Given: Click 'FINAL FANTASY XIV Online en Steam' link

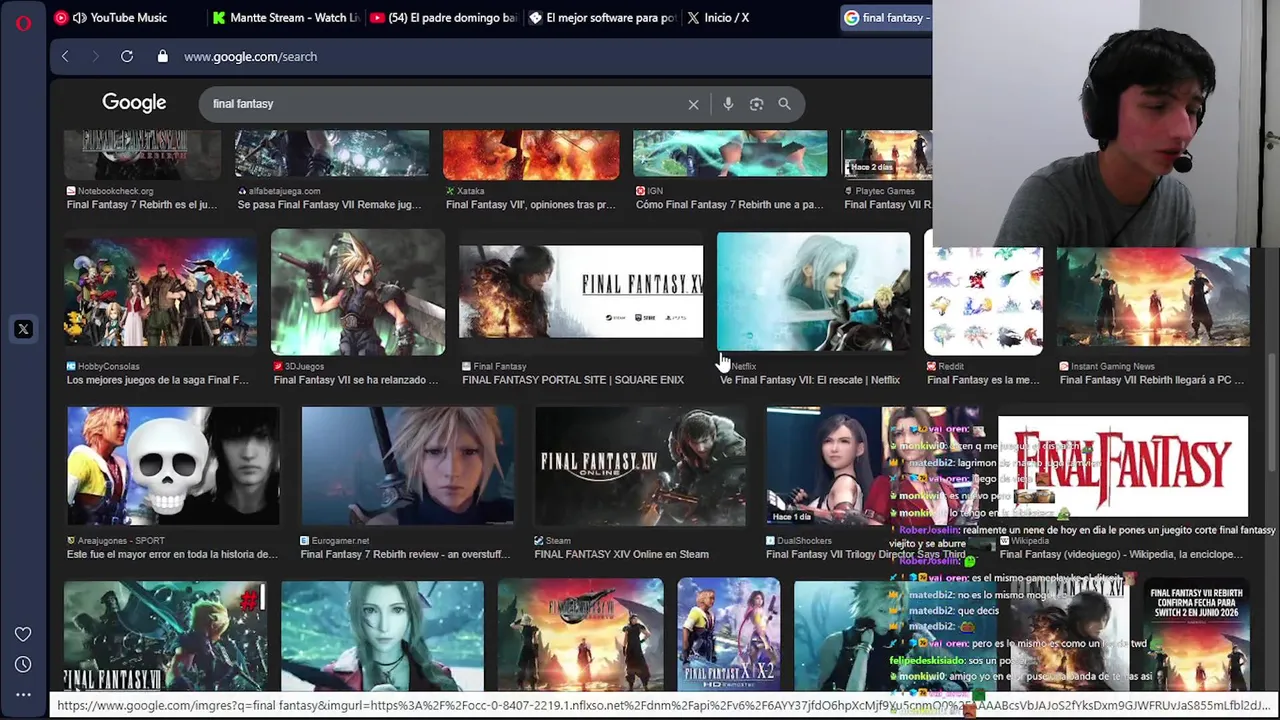Looking at the screenshot, I should pos(621,554).
